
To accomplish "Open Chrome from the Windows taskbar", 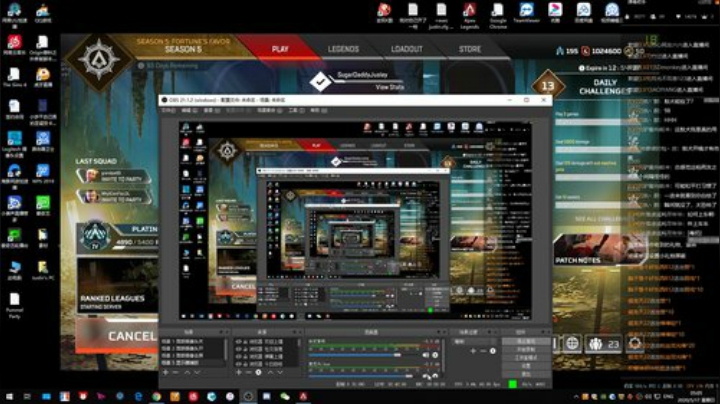I will pos(157,396).
